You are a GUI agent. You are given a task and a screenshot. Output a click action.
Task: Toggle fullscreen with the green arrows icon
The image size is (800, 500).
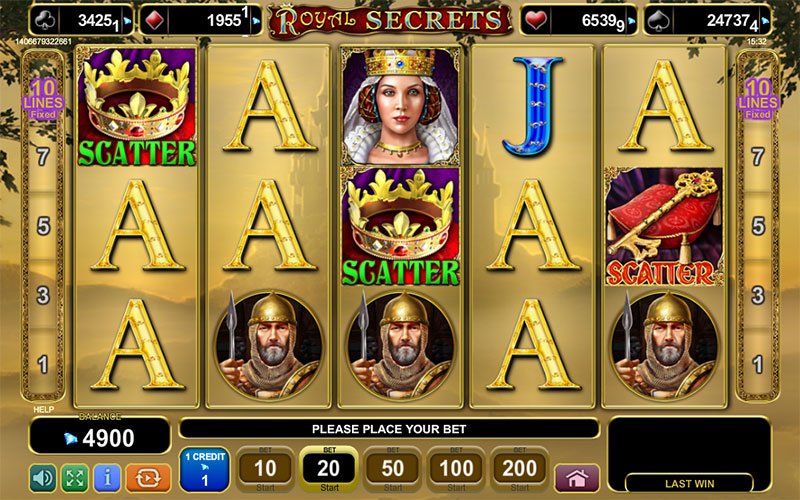pyautogui.click(x=75, y=478)
